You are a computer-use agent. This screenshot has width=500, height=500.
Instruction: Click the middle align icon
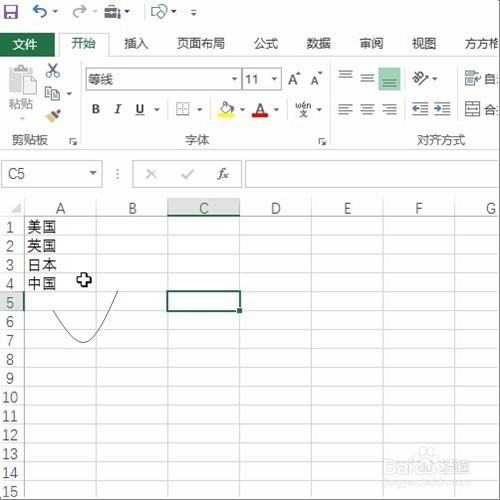(367, 79)
